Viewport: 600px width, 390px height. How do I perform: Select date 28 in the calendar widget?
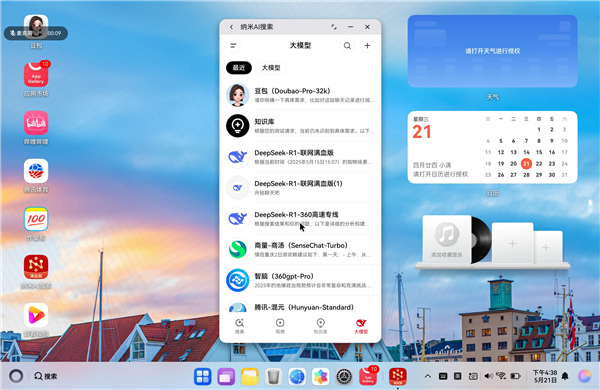526,175
